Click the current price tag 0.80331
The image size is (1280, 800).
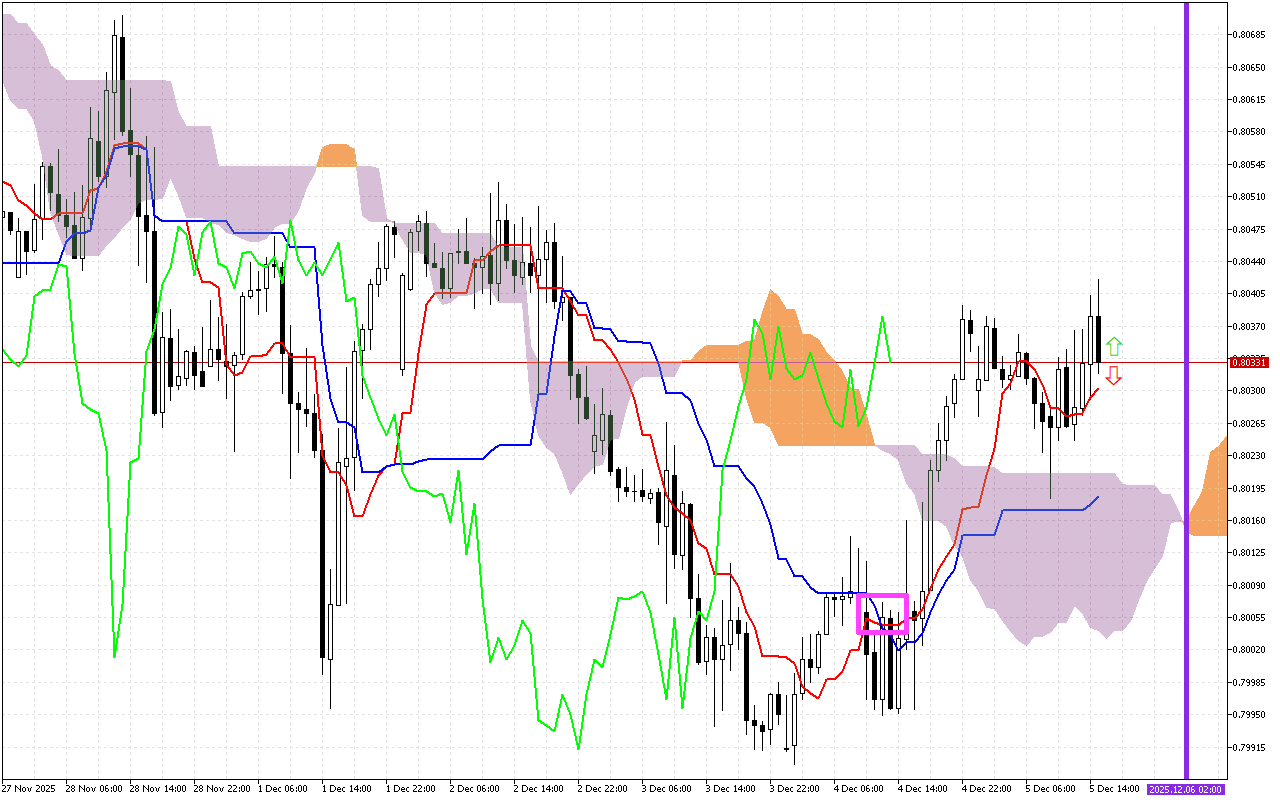[1248, 362]
